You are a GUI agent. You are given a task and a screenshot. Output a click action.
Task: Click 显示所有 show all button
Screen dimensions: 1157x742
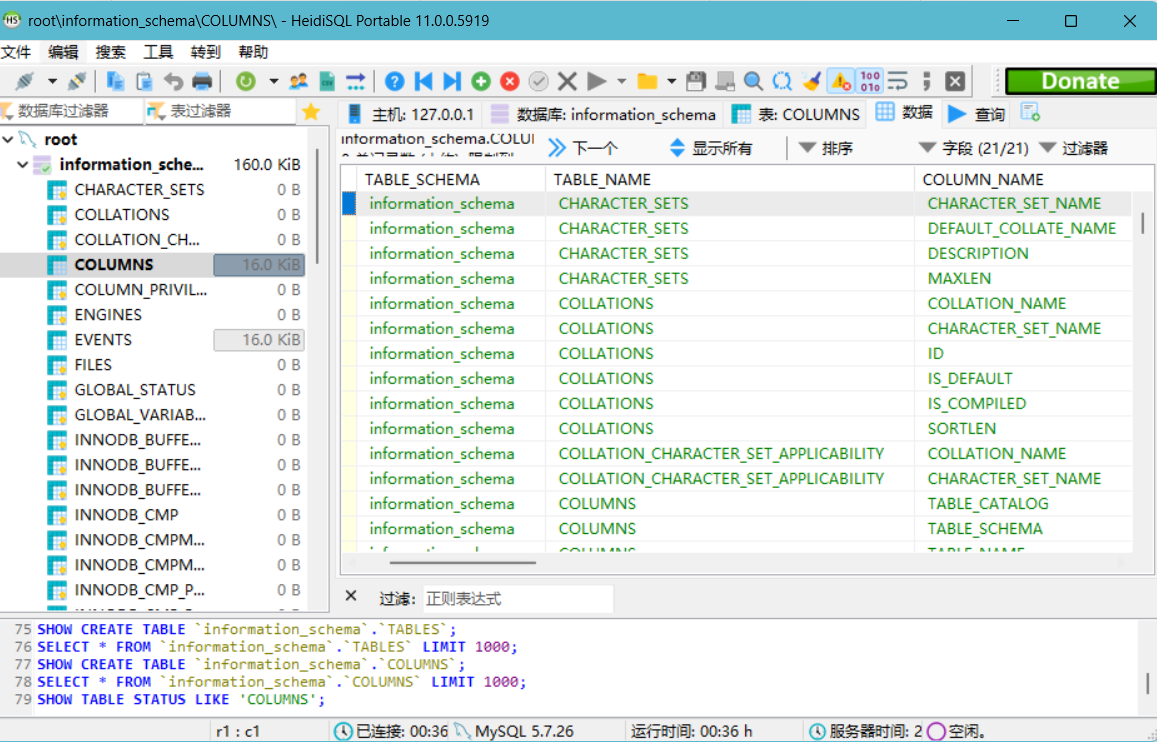tap(711, 148)
